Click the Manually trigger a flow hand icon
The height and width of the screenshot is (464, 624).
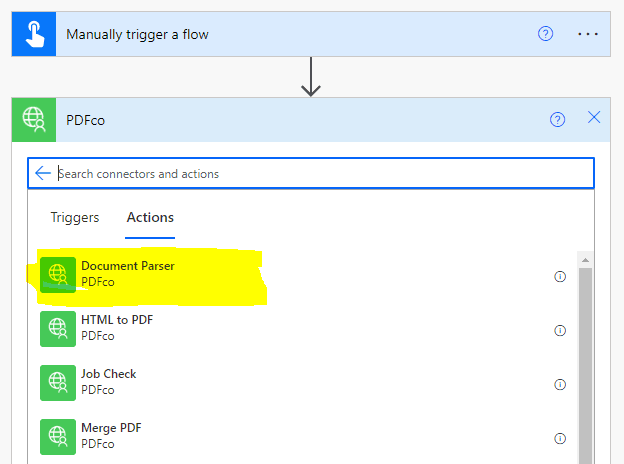(x=34, y=34)
